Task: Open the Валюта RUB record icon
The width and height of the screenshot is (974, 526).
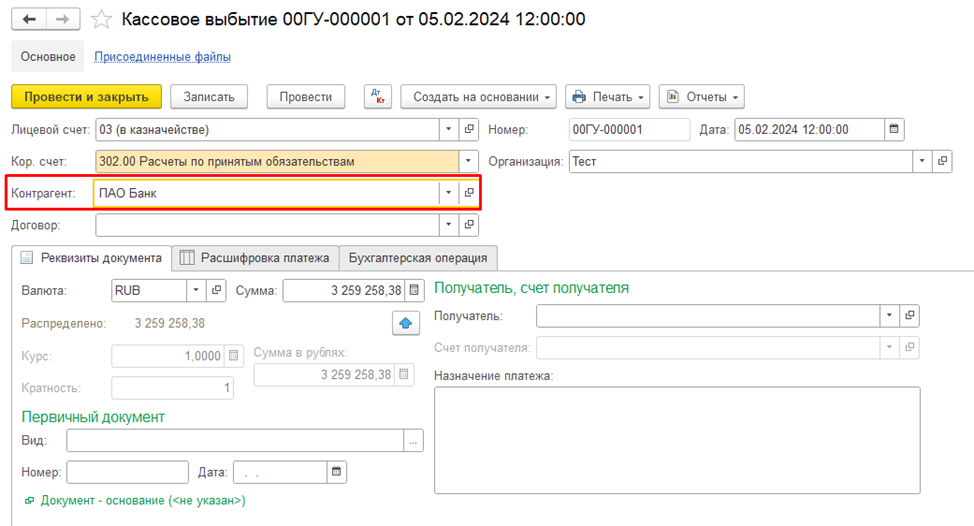Action: pos(216,290)
